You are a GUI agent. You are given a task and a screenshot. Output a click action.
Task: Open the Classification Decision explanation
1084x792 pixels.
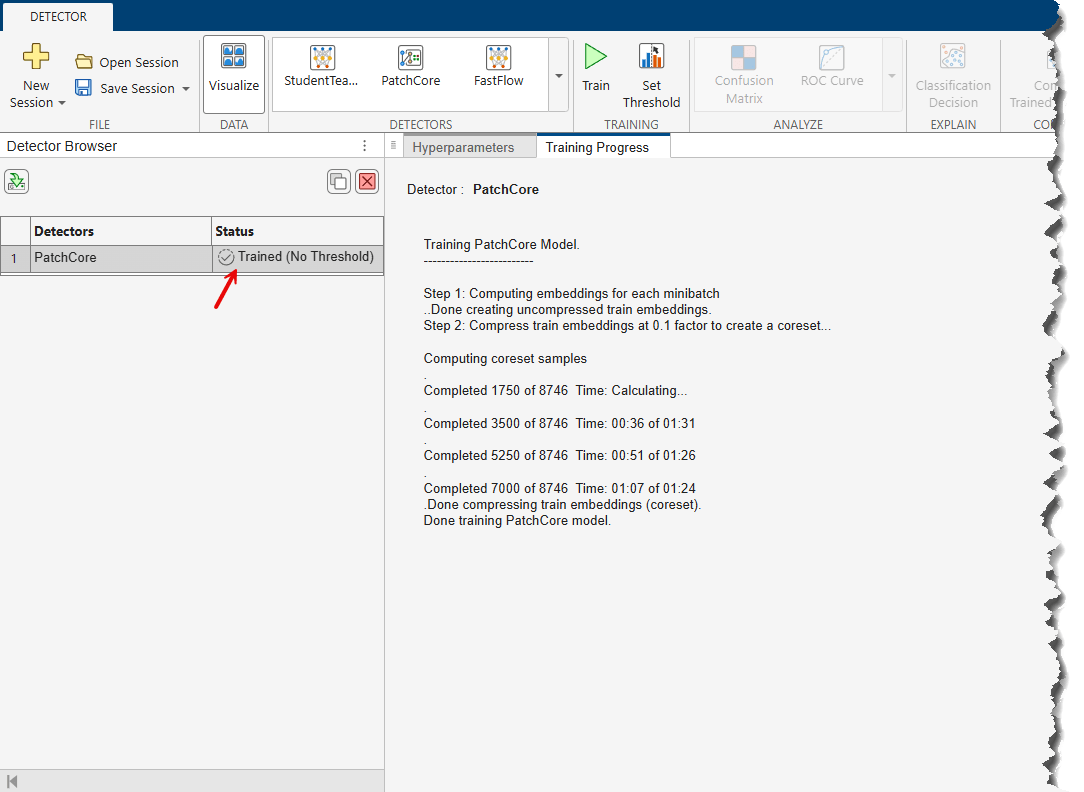tap(953, 75)
